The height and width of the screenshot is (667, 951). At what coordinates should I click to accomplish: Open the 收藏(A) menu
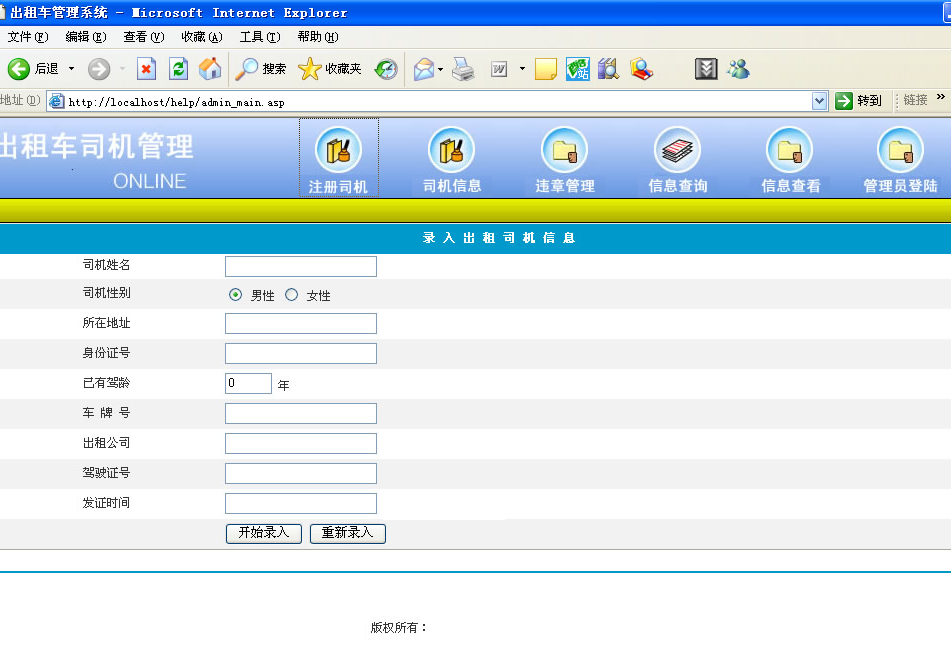[x=202, y=37]
